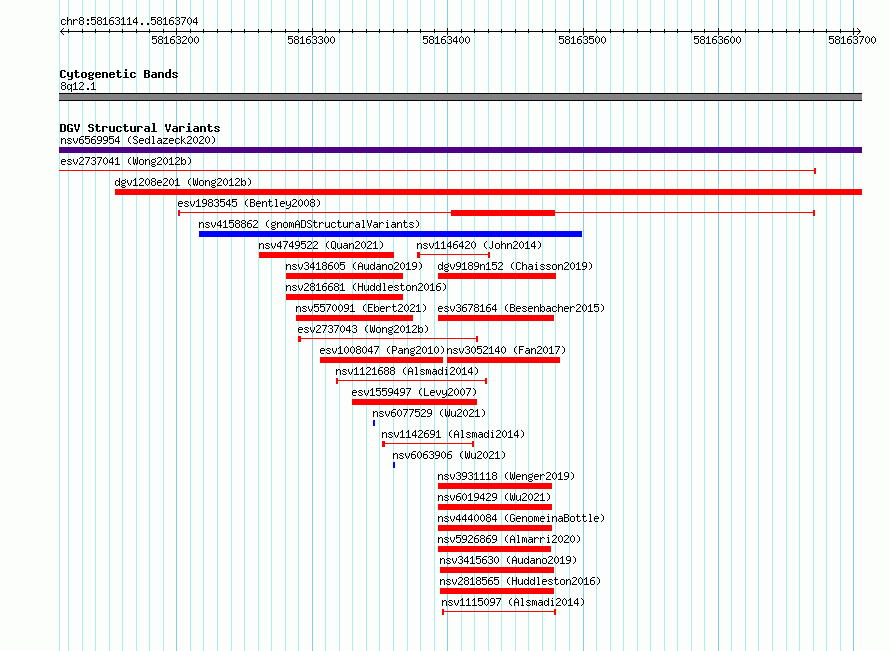
Task: Open the nsv6063906 (Wu2021) label
Action: coord(449,455)
